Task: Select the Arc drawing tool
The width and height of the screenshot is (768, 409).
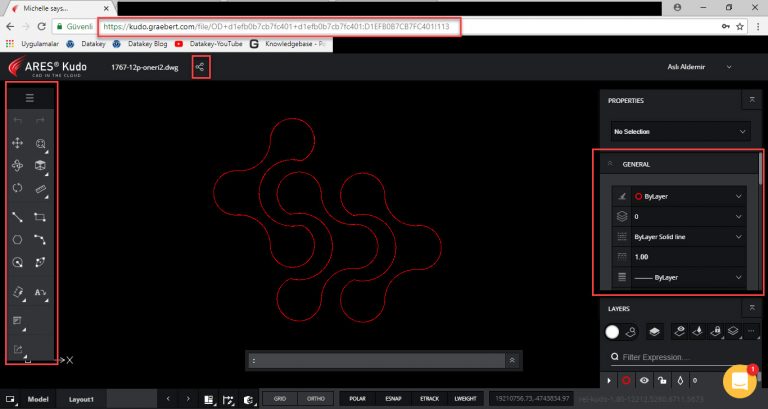Action: (42, 240)
